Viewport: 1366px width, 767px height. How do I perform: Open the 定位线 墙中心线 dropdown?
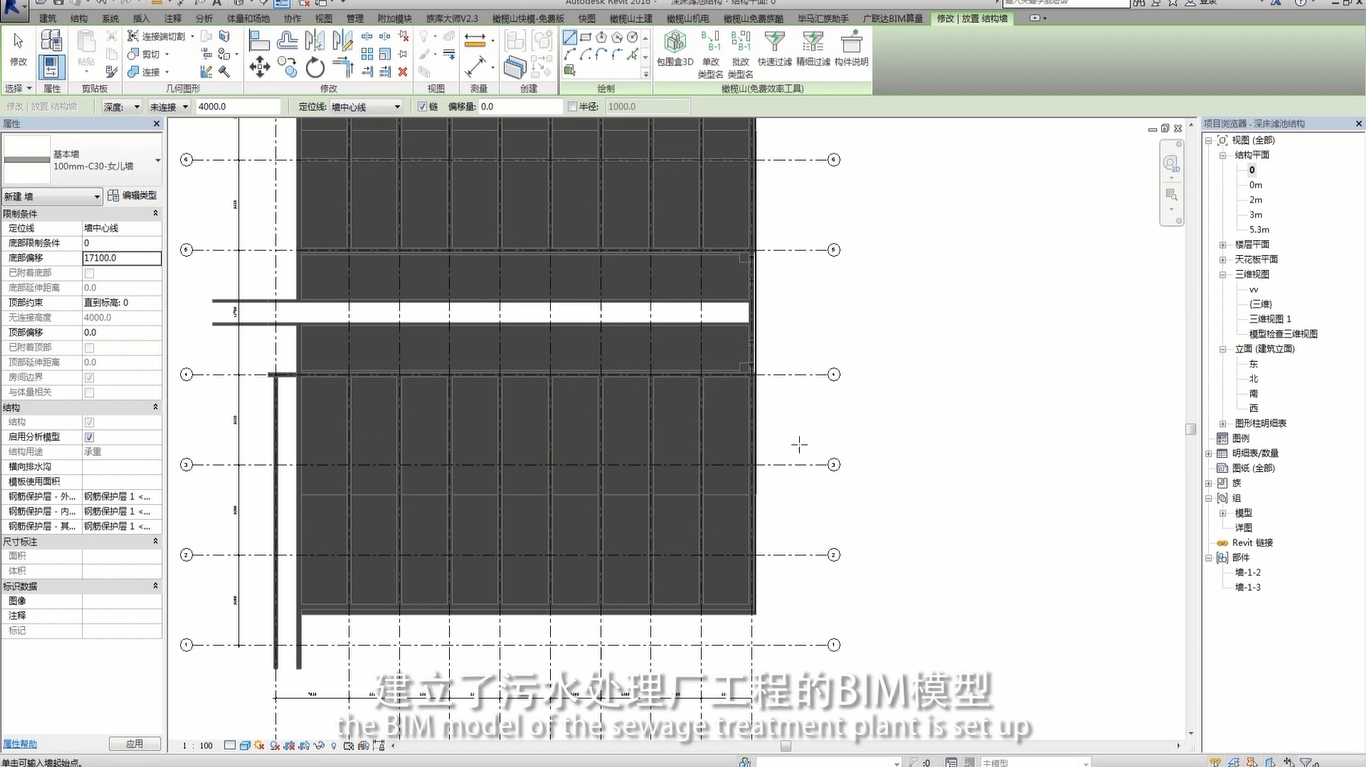point(365,106)
